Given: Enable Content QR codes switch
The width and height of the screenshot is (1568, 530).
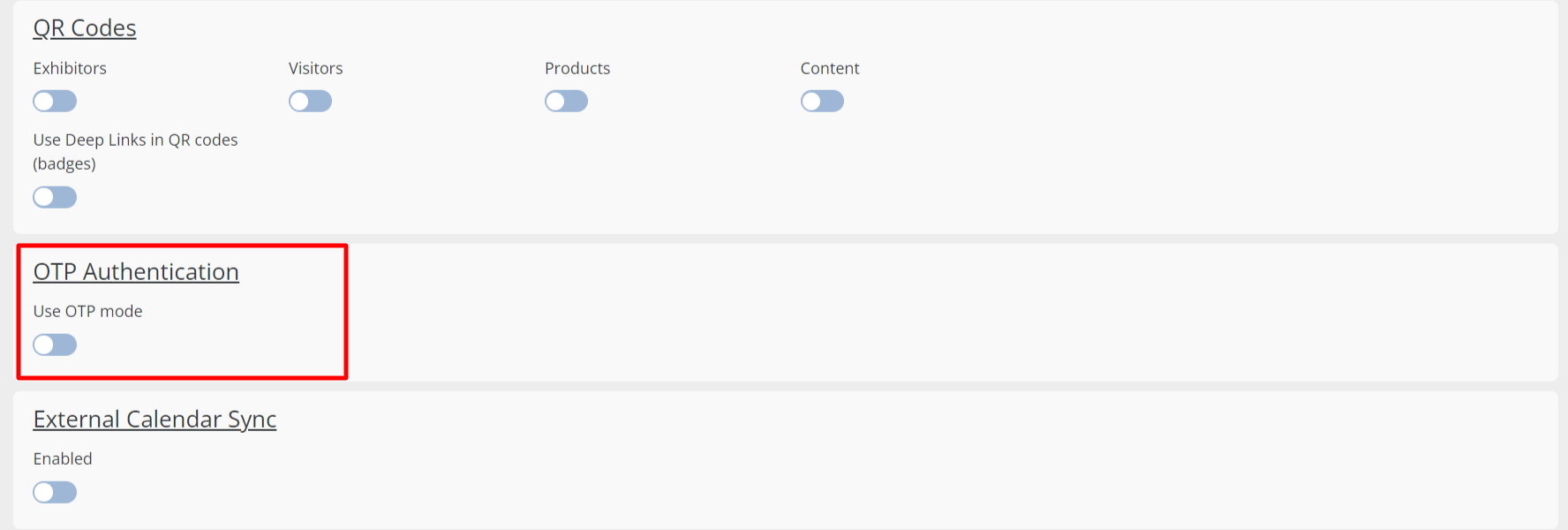Looking at the screenshot, I should click(822, 102).
